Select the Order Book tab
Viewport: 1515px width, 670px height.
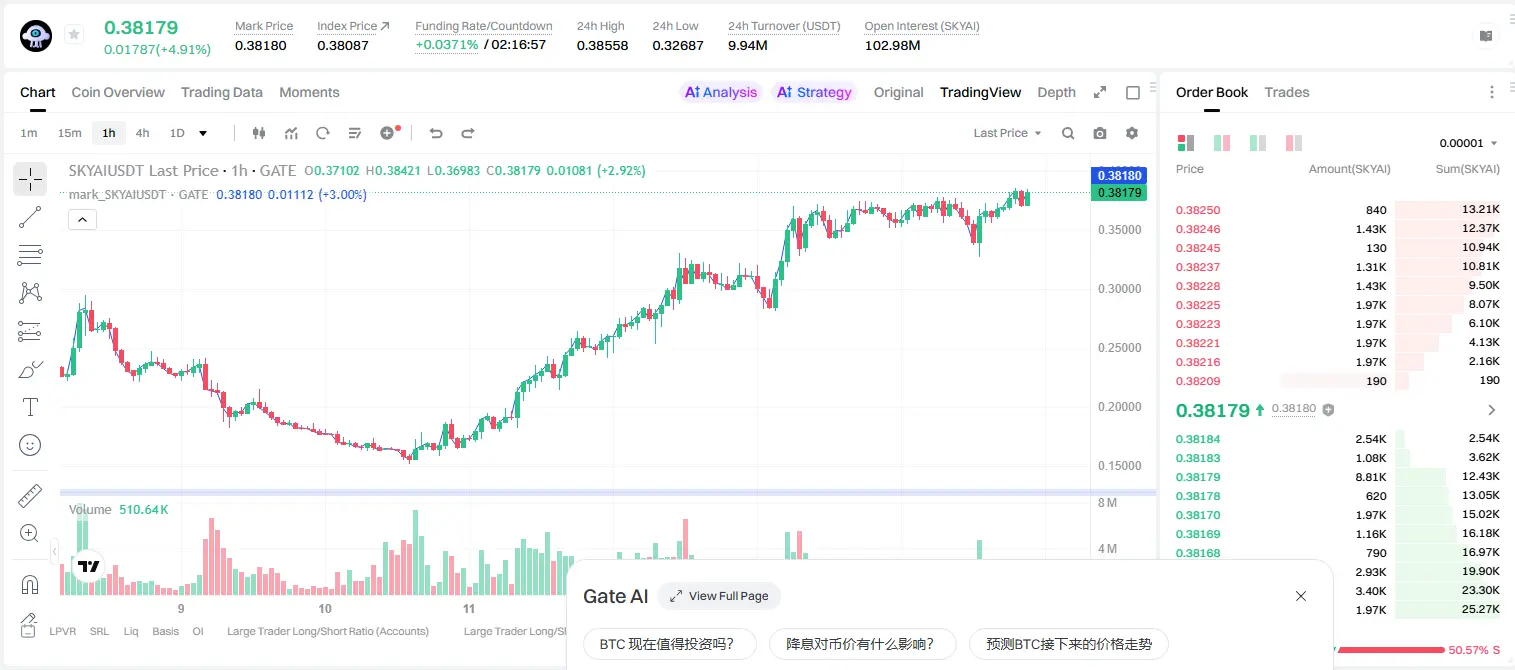1212,92
